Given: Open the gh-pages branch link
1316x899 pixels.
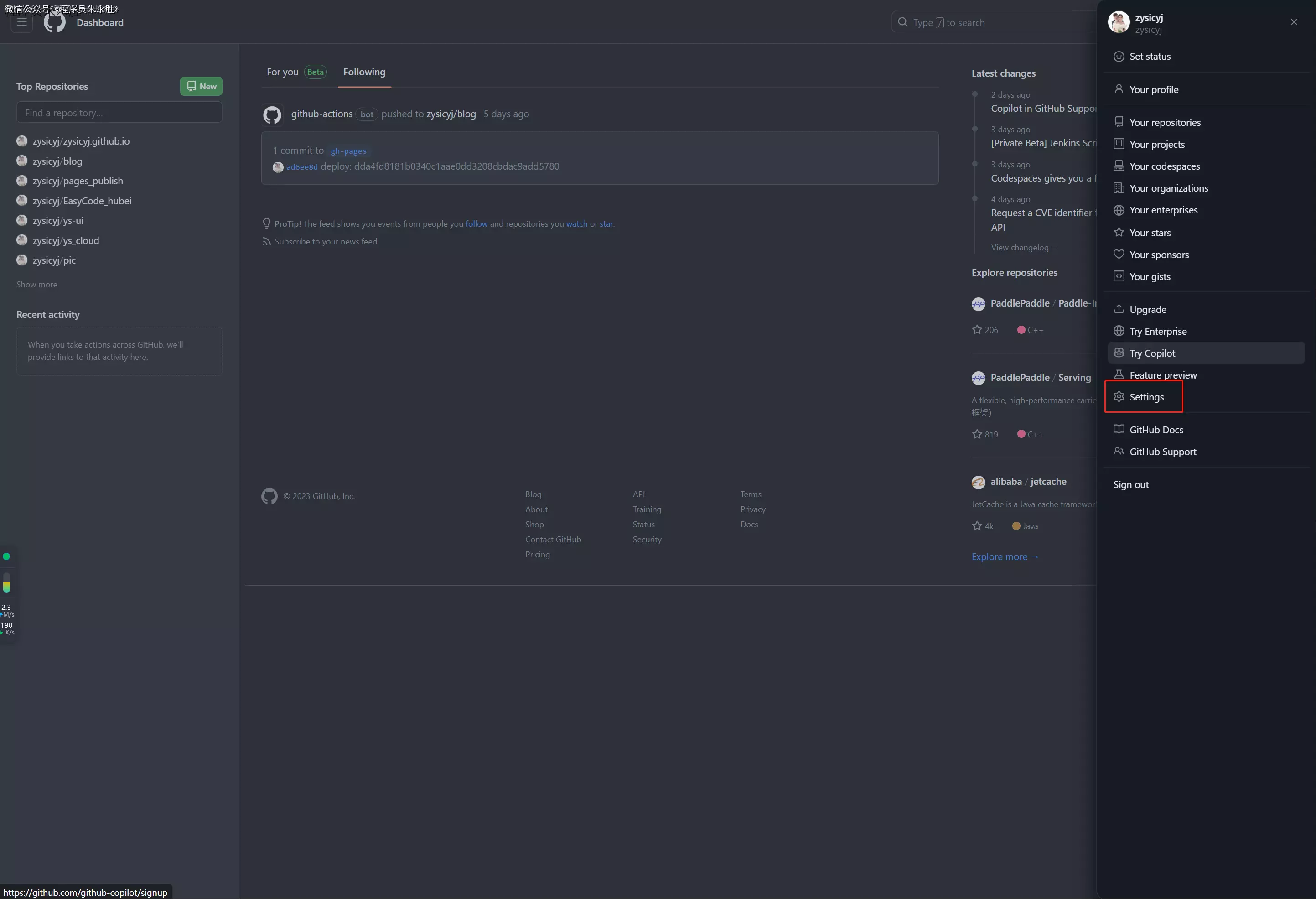Looking at the screenshot, I should tap(348, 151).
